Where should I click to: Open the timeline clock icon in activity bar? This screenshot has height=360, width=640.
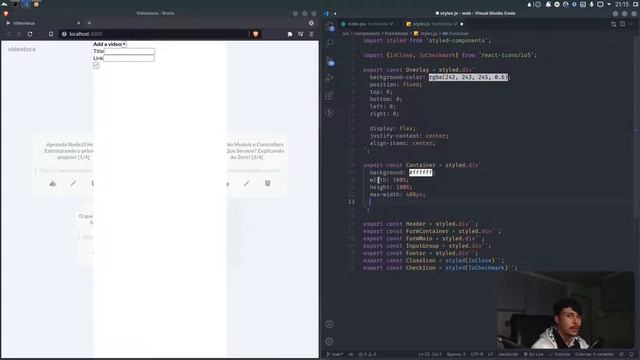click(x=330, y=113)
